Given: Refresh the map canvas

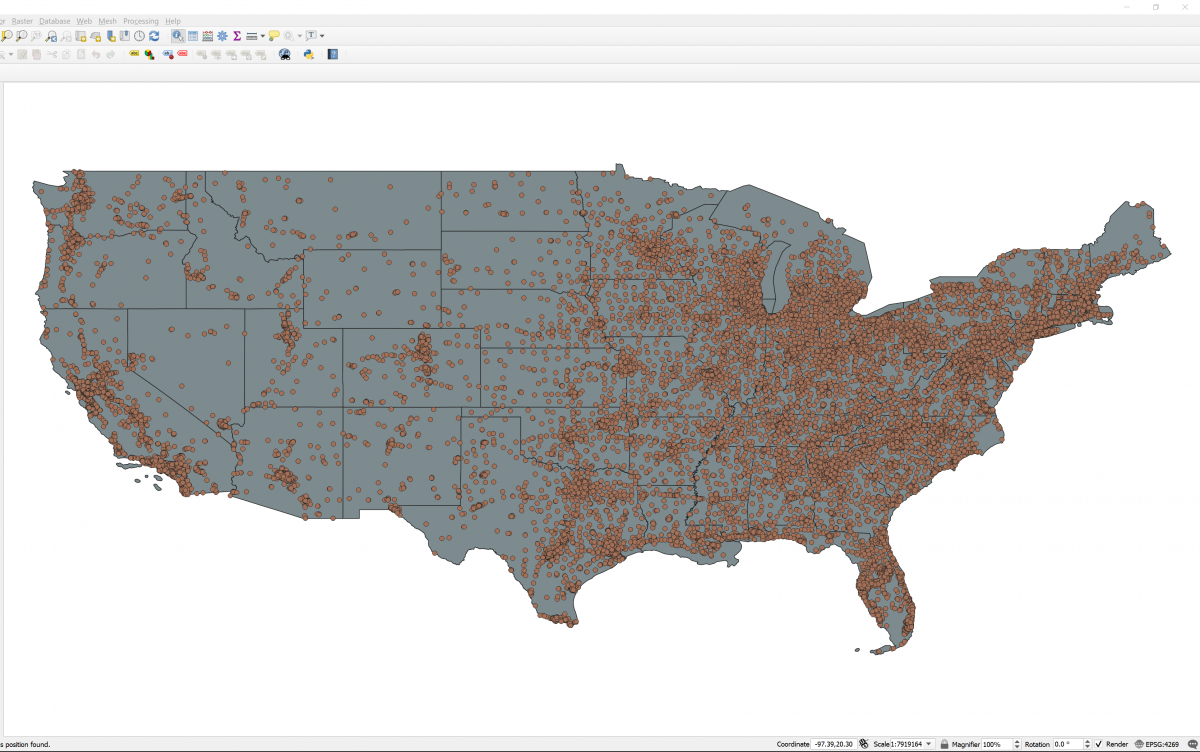Looking at the screenshot, I should click(152, 35).
